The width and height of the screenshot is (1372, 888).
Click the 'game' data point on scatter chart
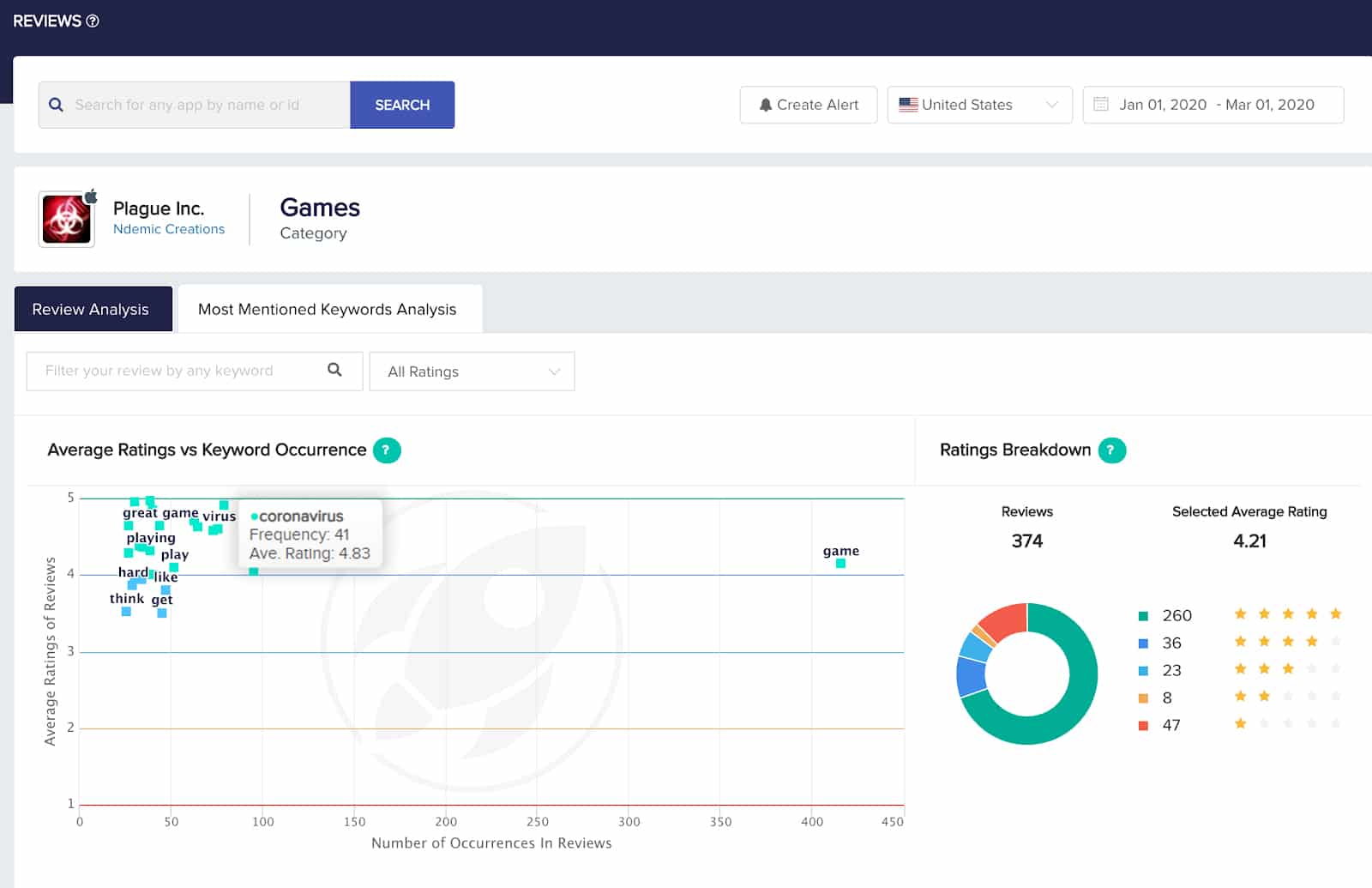tap(840, 564)
